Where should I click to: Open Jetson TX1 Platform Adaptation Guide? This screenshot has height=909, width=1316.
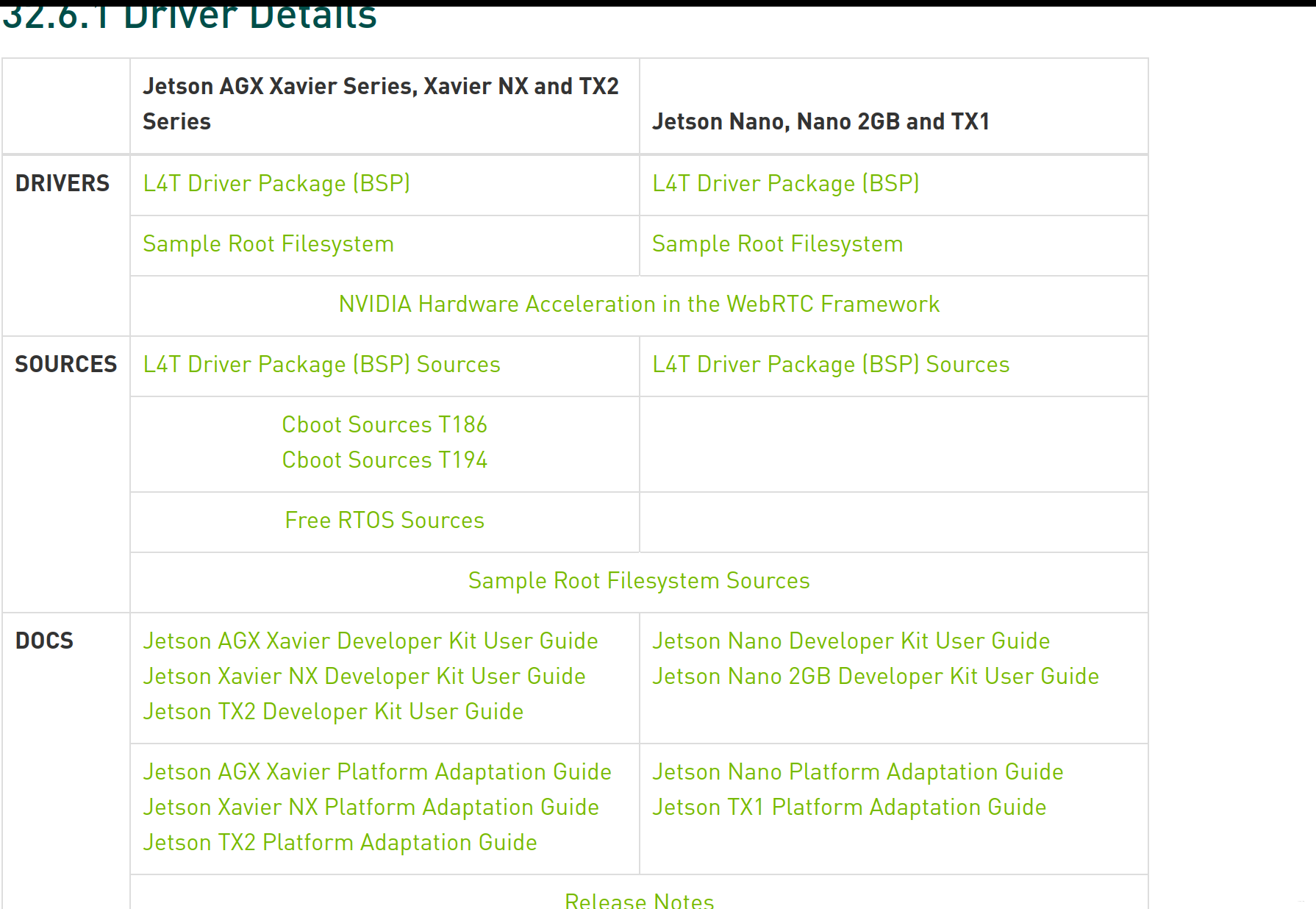pos(849,807)
